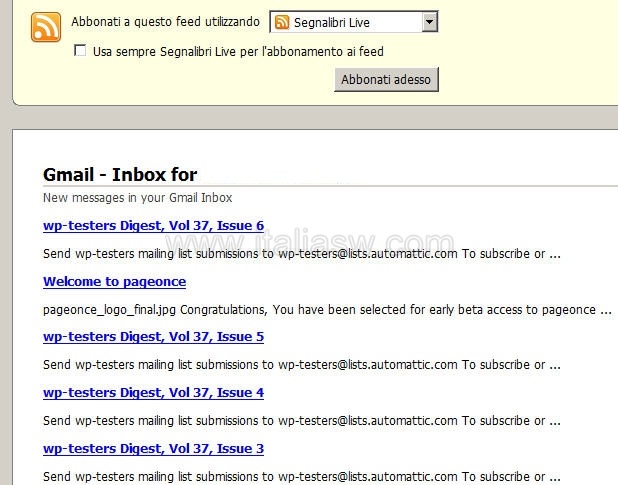
Task: Click the pageonce_logo_final.jpg Congratulations summary text
Action: pyautogui.click(x=327, y=310)
